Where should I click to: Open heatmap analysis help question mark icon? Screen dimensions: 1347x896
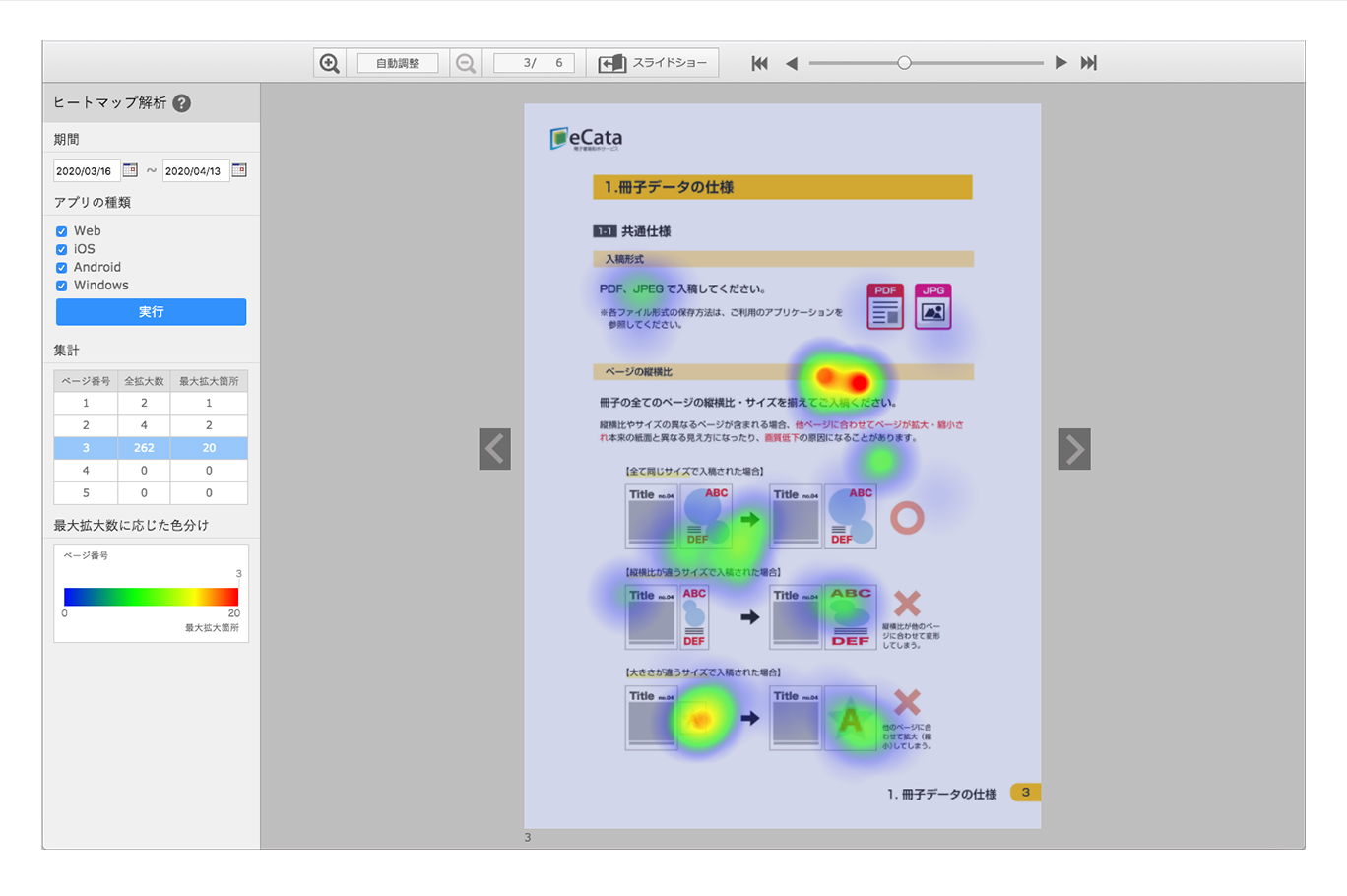[x=182, y=103]
